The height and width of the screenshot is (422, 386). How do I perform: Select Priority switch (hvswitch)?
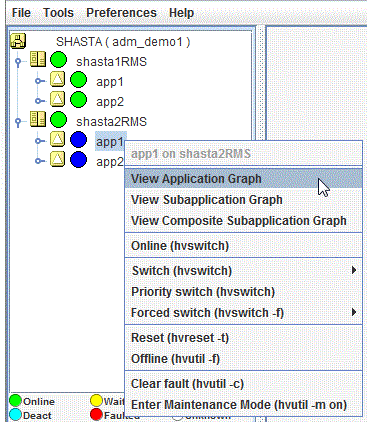[243, 292]
